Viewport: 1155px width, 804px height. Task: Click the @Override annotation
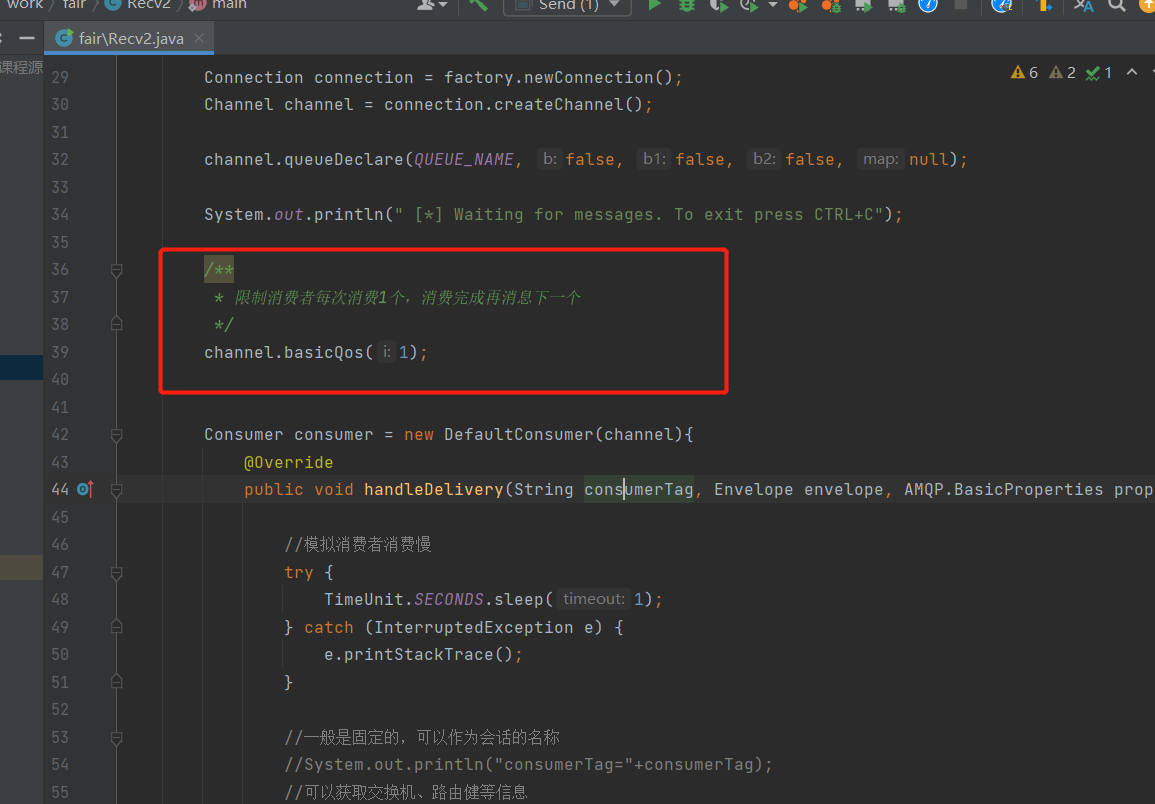point(289,462)
